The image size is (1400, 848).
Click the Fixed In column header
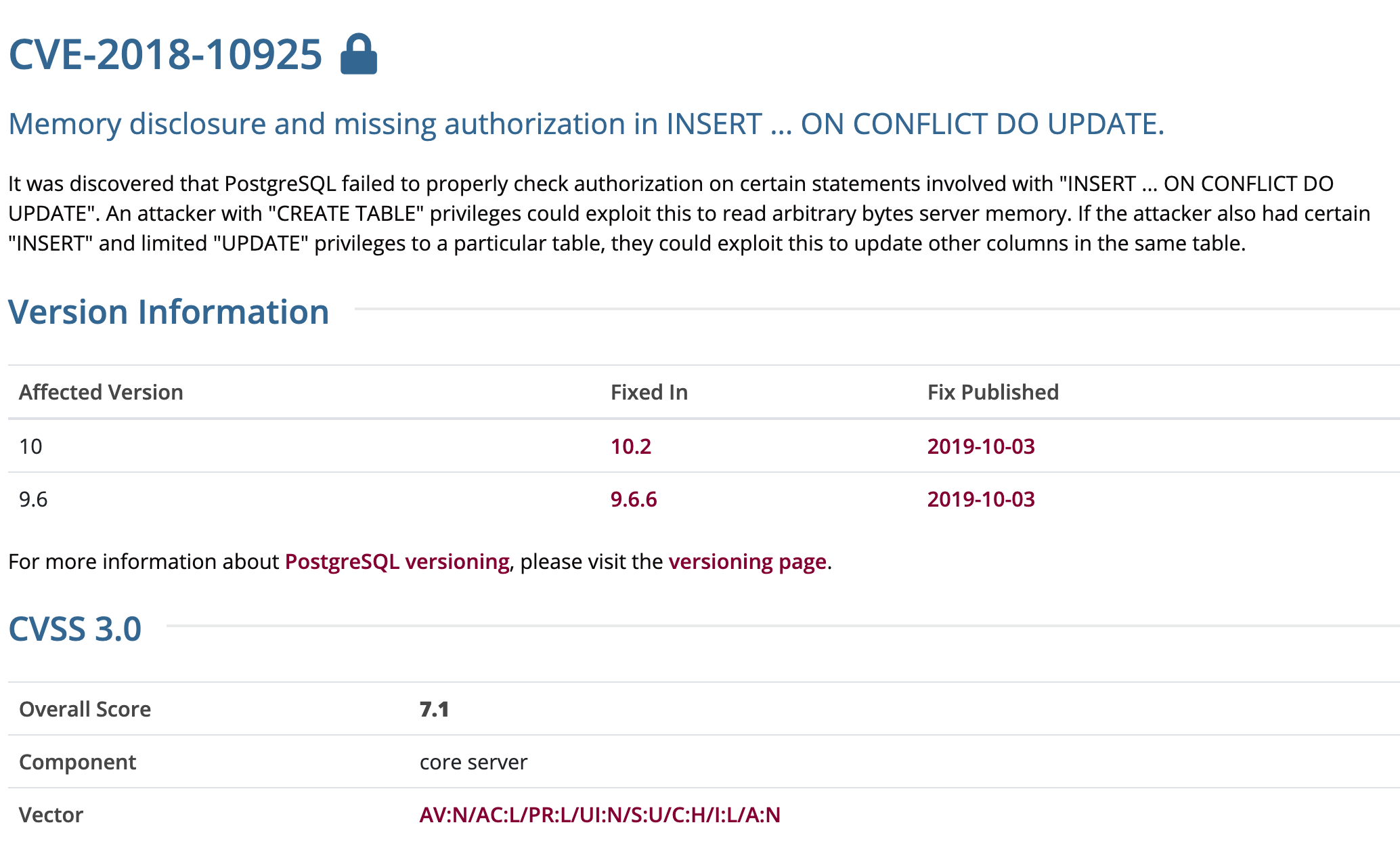click(649, 392)
